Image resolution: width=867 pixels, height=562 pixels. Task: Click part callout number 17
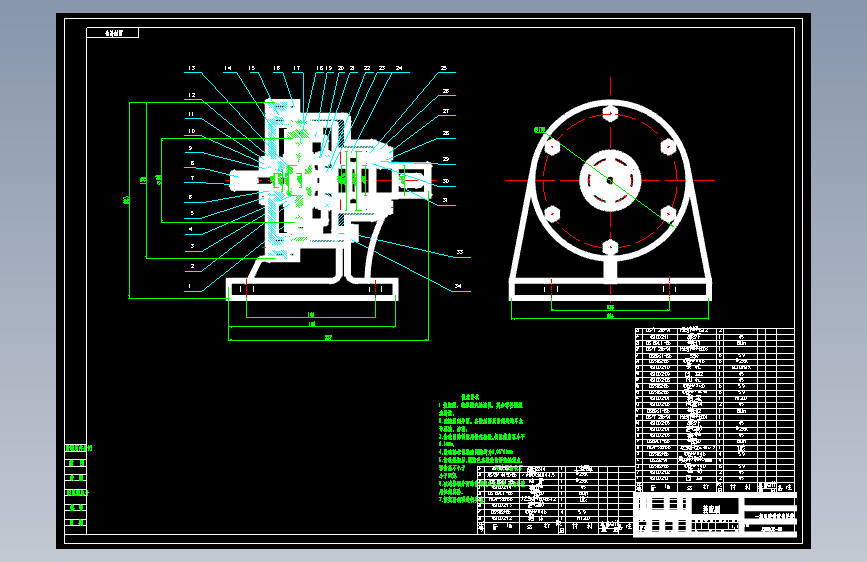click(297, 68)
